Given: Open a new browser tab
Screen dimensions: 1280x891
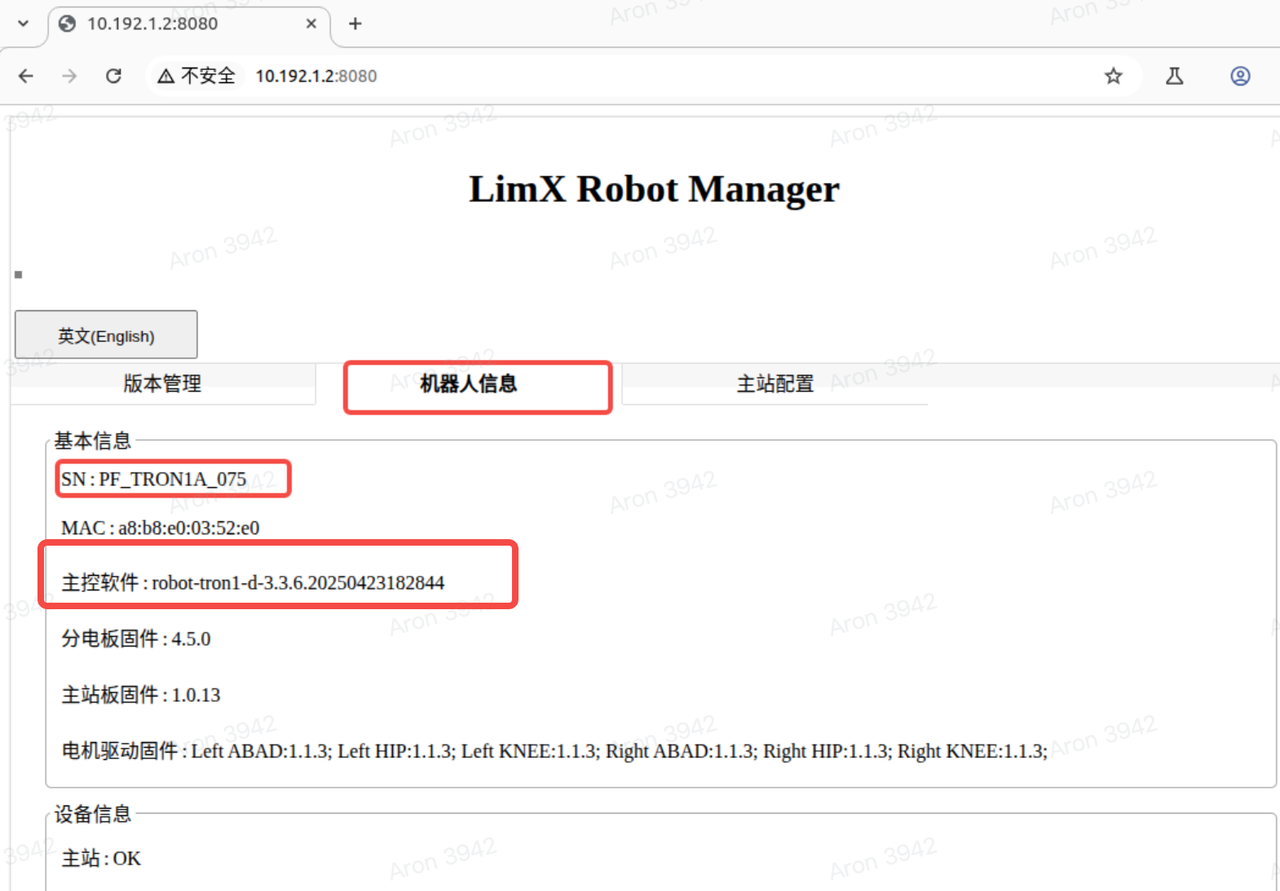Looking at the screenshot, I should click(x=355, y=24).
